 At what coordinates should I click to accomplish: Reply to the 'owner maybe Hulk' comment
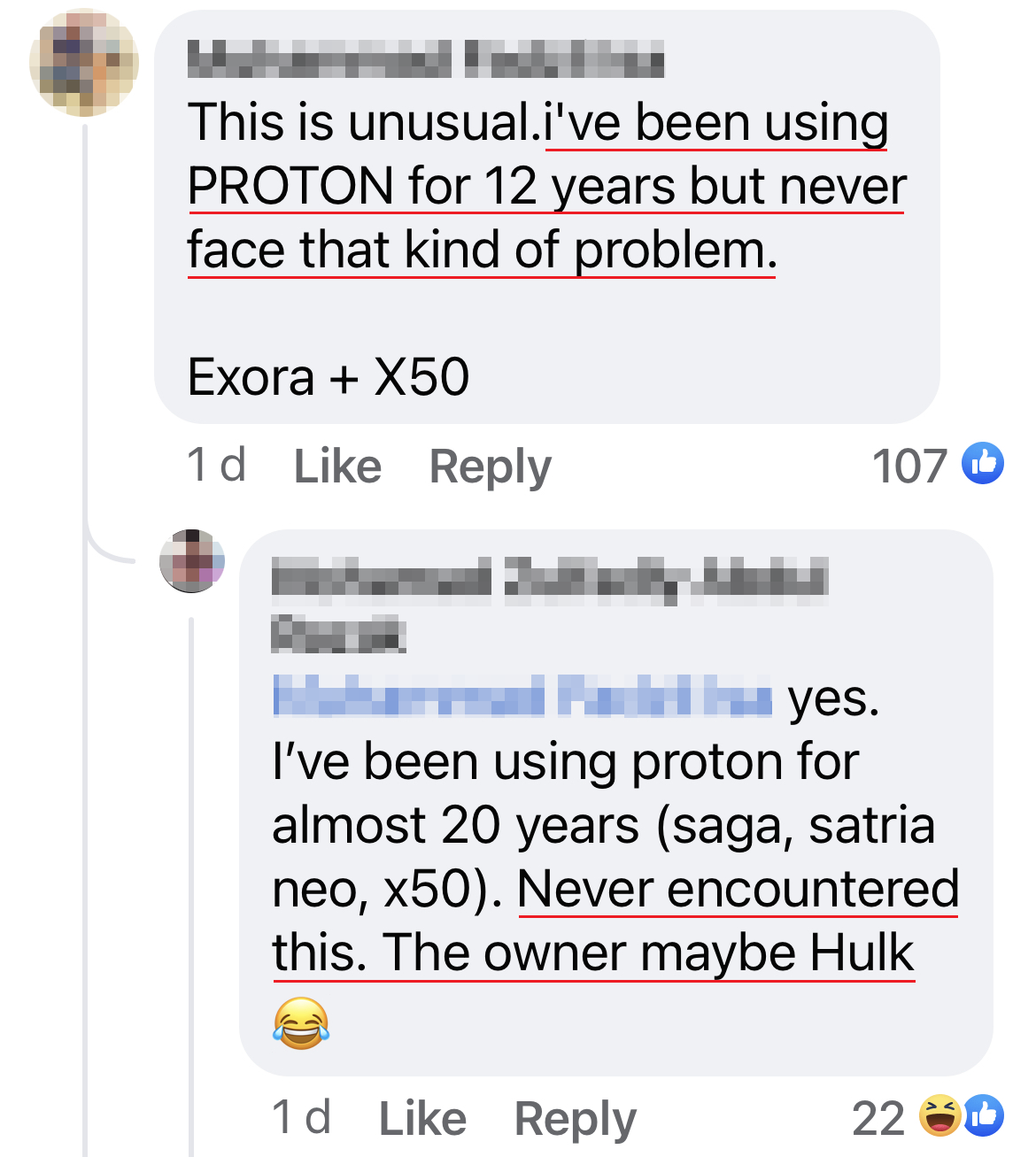tap(575, 1118)
